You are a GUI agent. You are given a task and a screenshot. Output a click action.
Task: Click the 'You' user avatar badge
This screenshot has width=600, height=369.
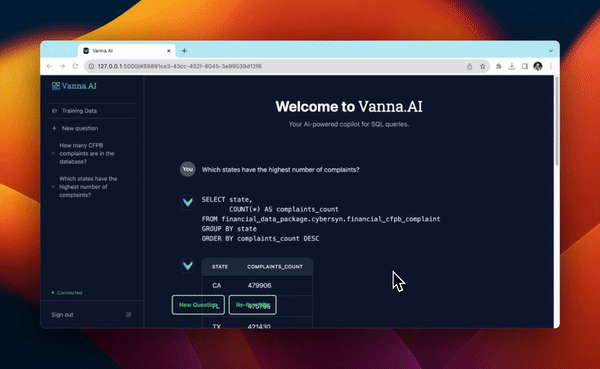(188, 169)
